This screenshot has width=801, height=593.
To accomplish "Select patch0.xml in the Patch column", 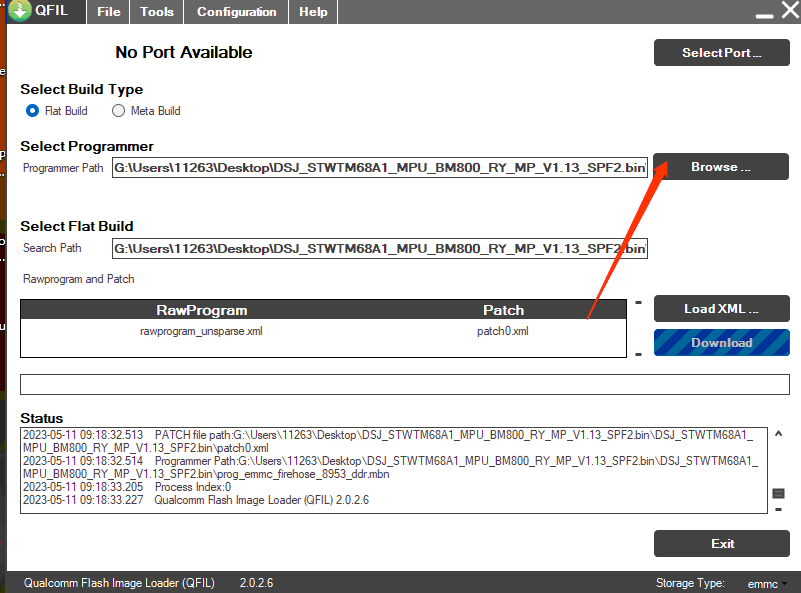I will coord(503,331).
